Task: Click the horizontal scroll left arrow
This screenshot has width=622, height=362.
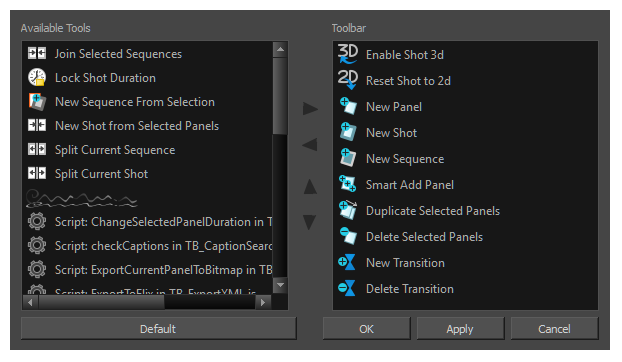Action: [30, 303]
